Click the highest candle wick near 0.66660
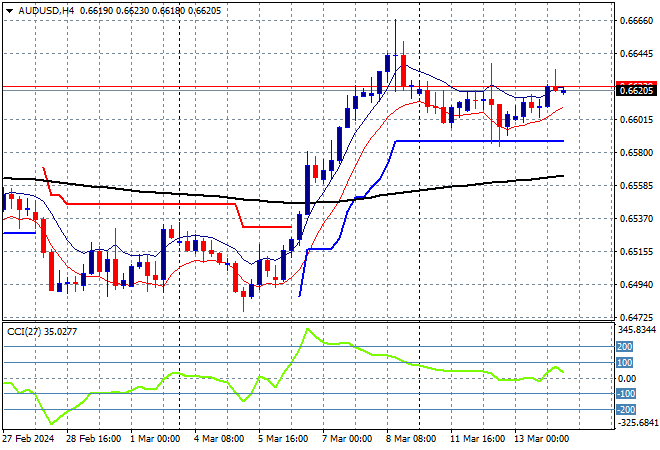 pos(394,22)
